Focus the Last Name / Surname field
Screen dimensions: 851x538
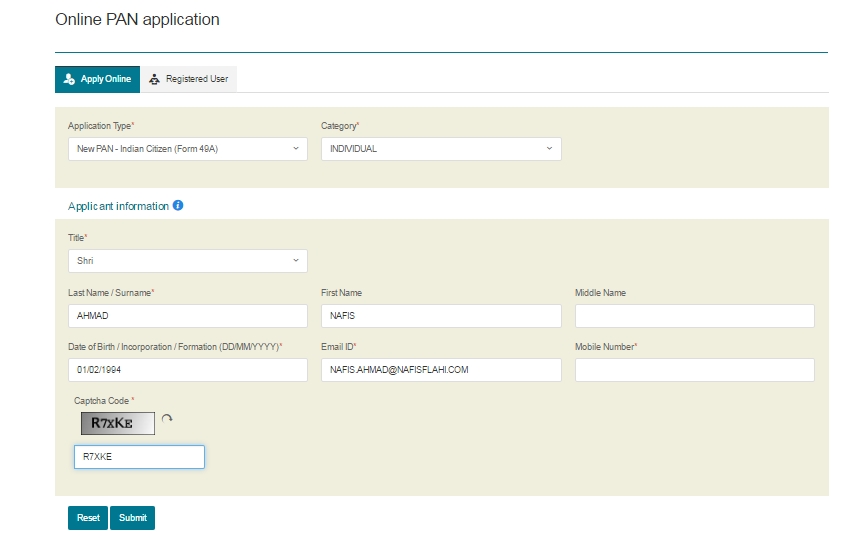click(188, 315)
